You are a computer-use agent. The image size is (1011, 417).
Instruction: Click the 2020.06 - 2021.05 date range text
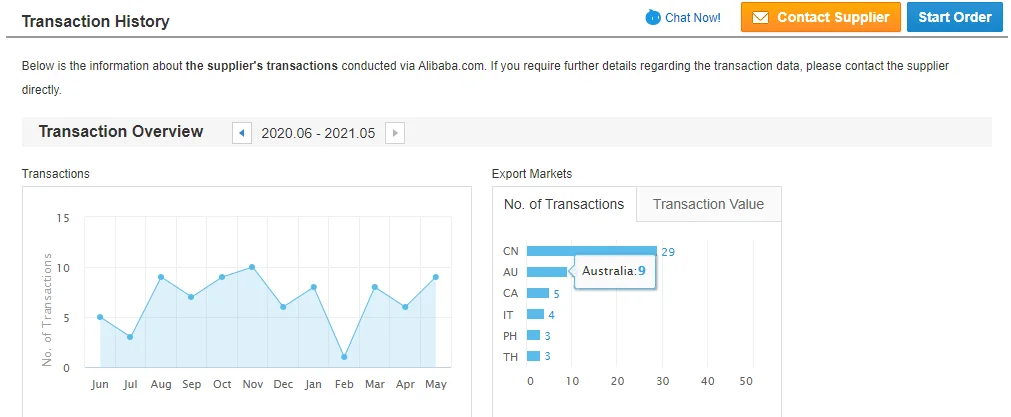(x=318, y=133)
